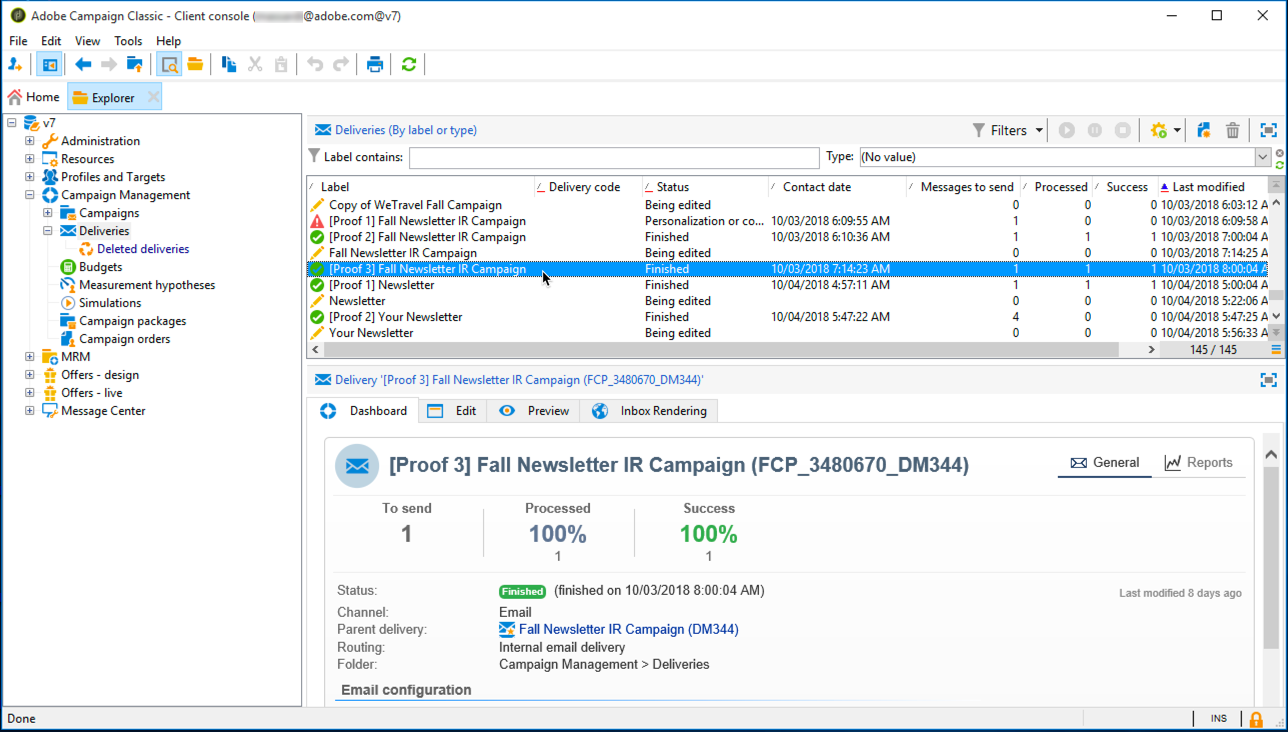Select the Simulations play icon

coord(68,303)
